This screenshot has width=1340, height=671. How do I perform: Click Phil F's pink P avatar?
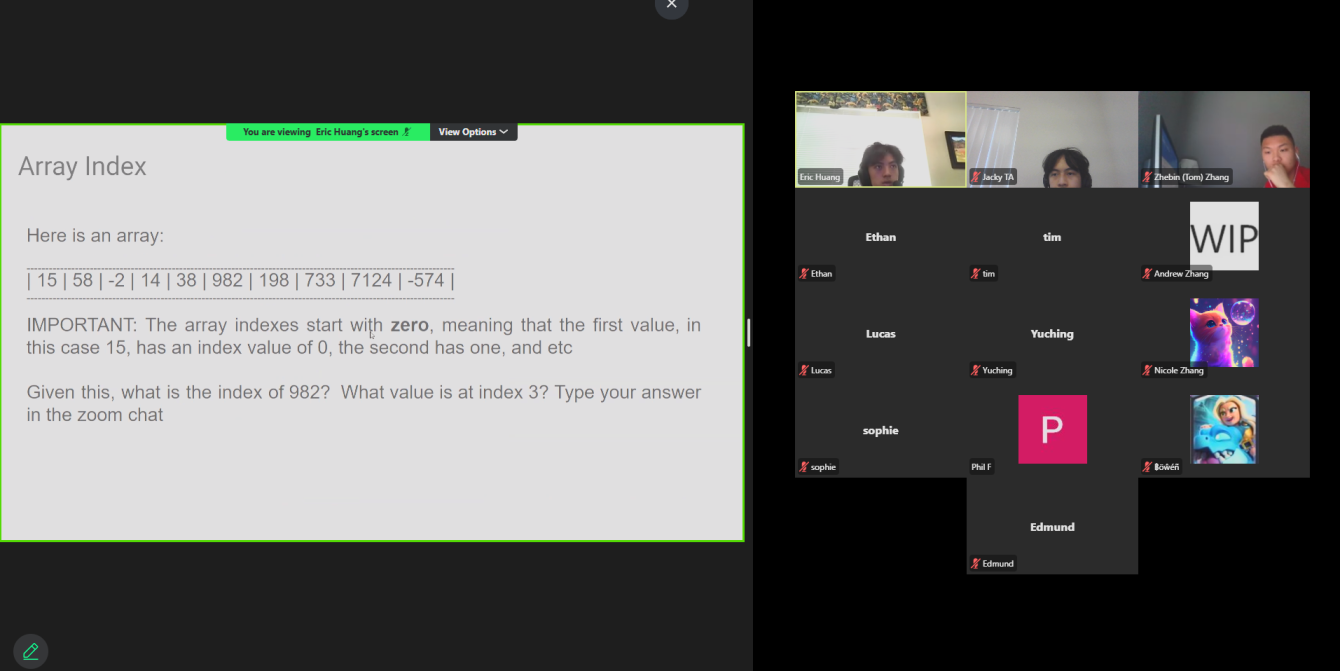point(1052,429)
